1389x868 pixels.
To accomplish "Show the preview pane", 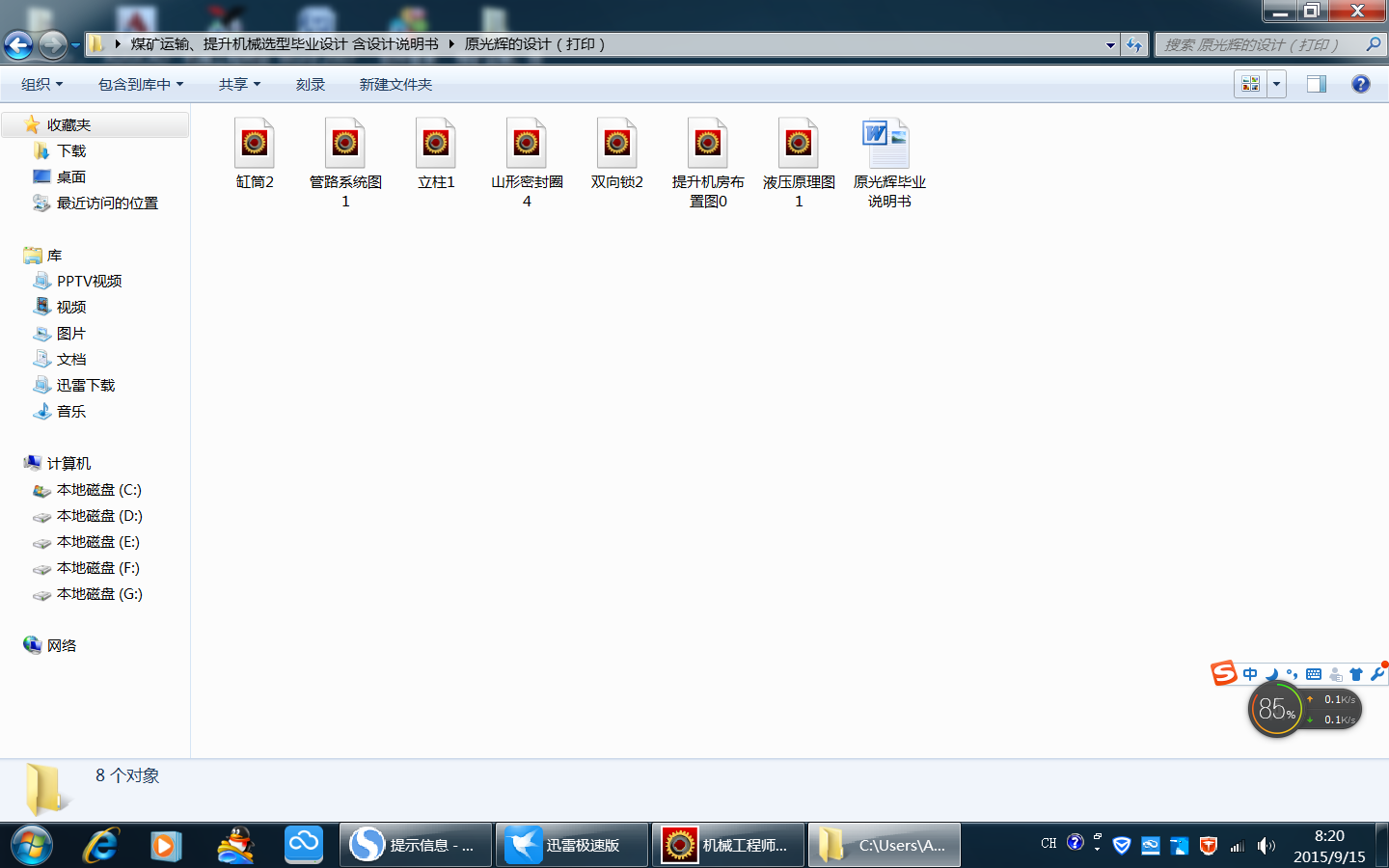I will (1317, 84).
